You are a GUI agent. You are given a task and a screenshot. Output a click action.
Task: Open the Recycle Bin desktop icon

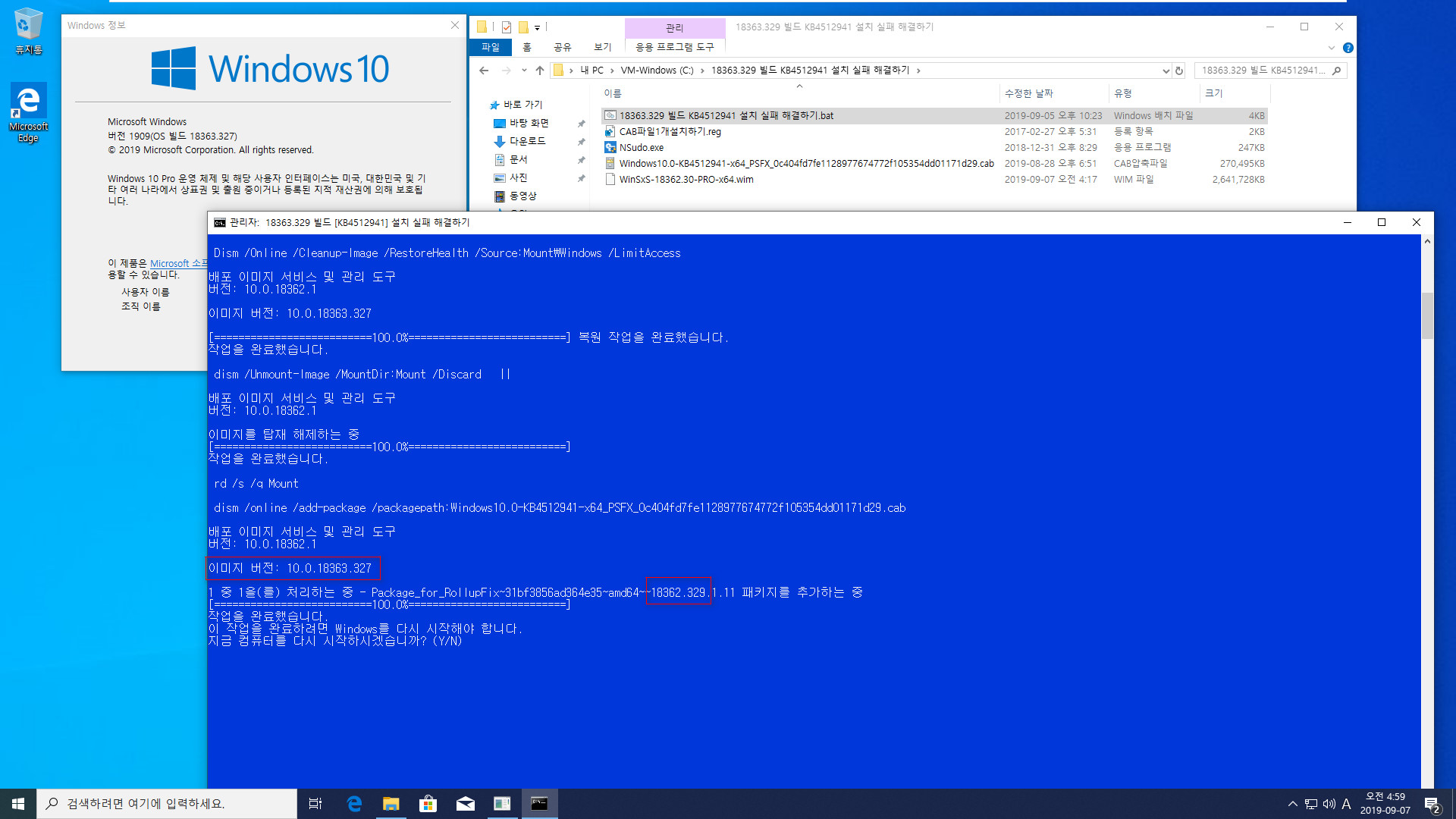[28, 31]
